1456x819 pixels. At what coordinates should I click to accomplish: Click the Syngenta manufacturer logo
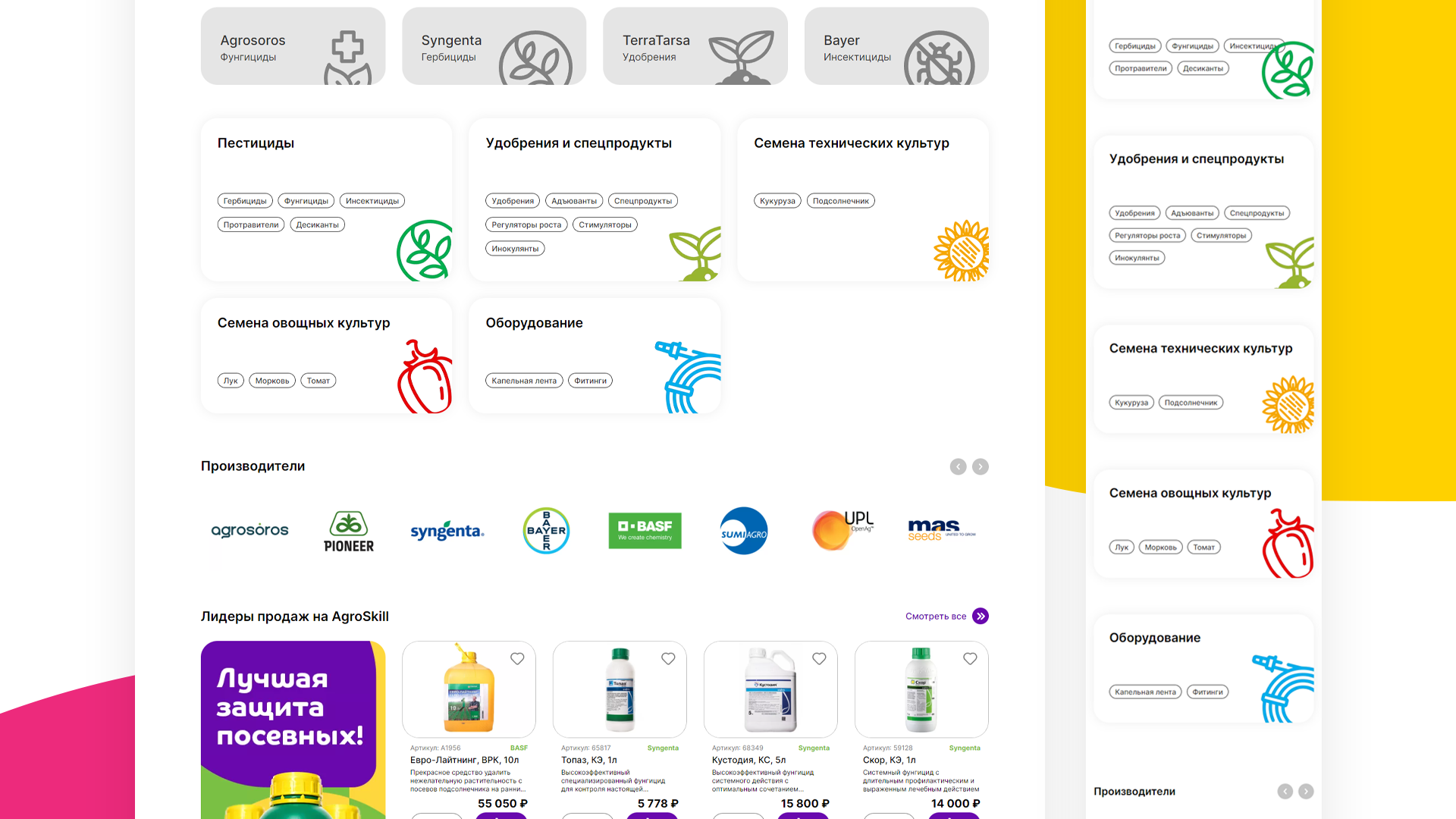447,531
